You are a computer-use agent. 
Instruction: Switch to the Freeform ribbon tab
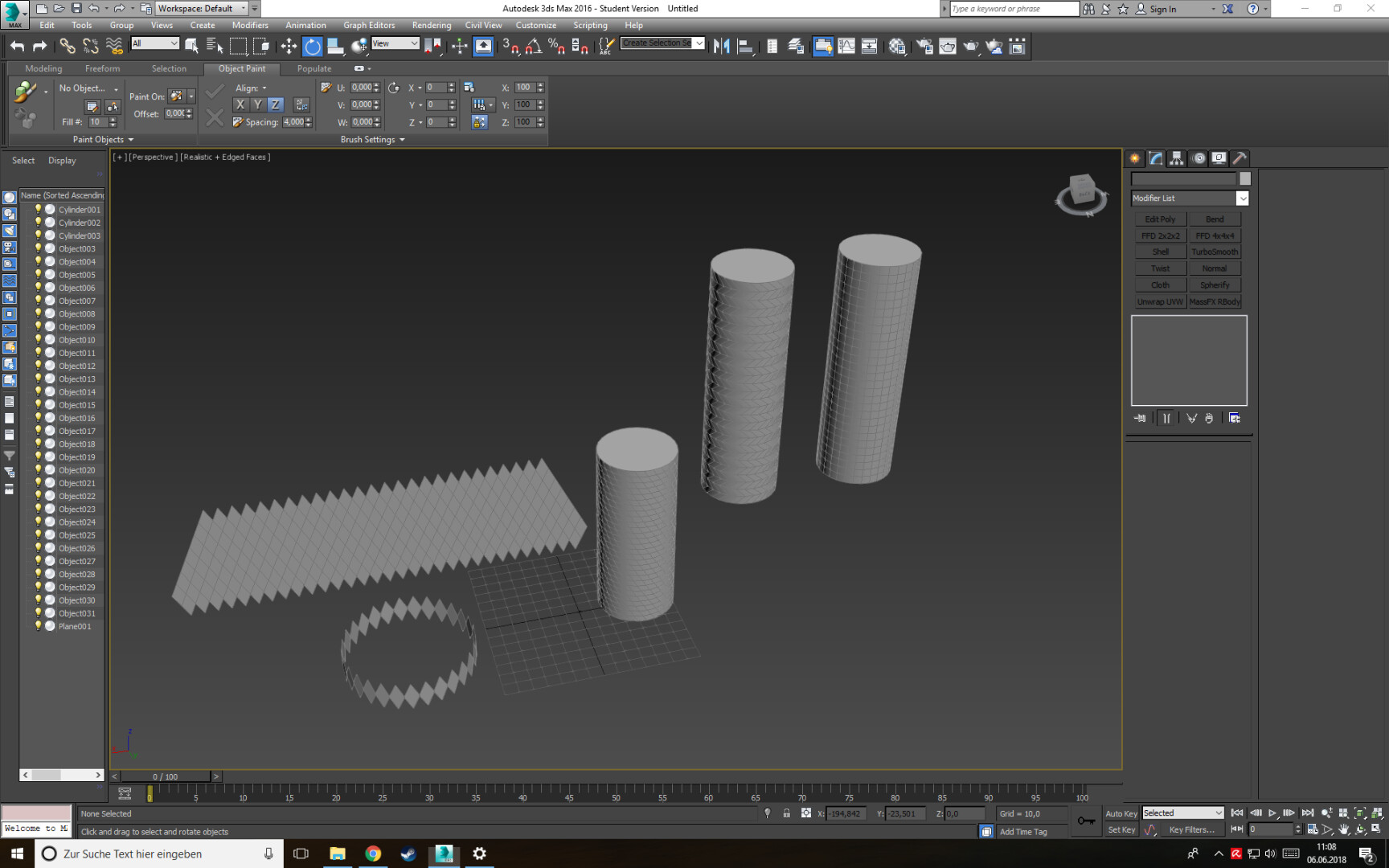point(102,68)
